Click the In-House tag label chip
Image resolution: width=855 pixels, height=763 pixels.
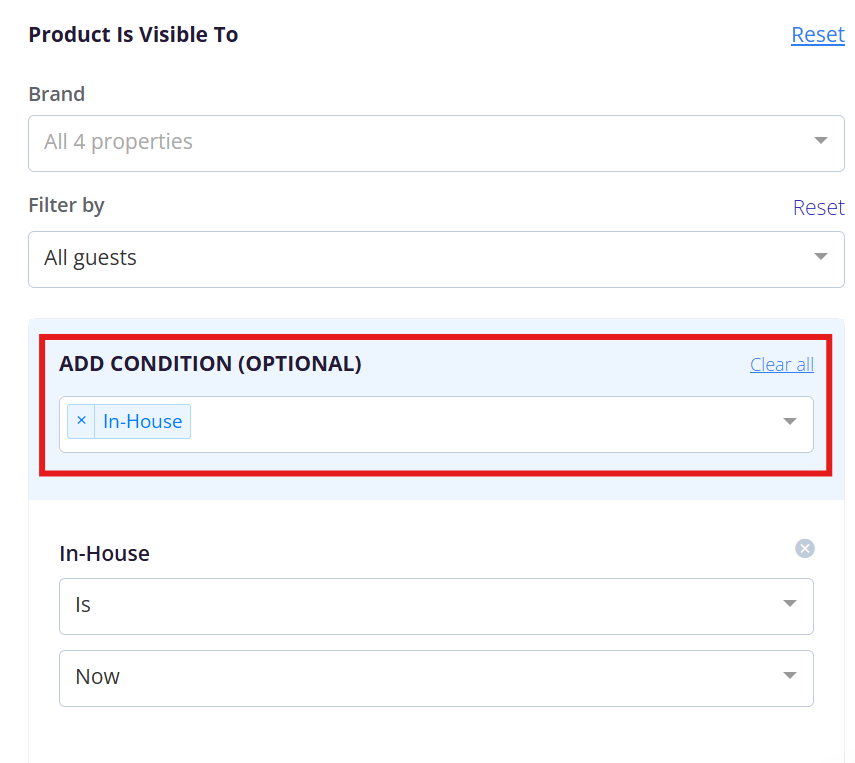click(143, 422)
